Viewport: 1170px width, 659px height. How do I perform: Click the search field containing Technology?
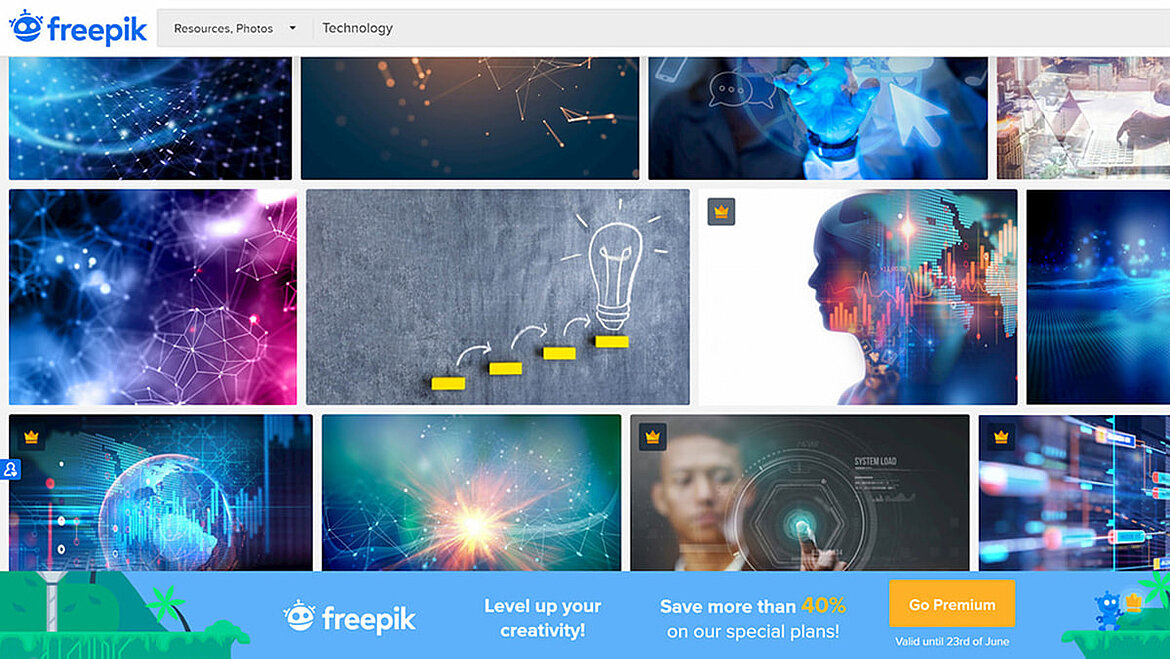click(739, 28)
